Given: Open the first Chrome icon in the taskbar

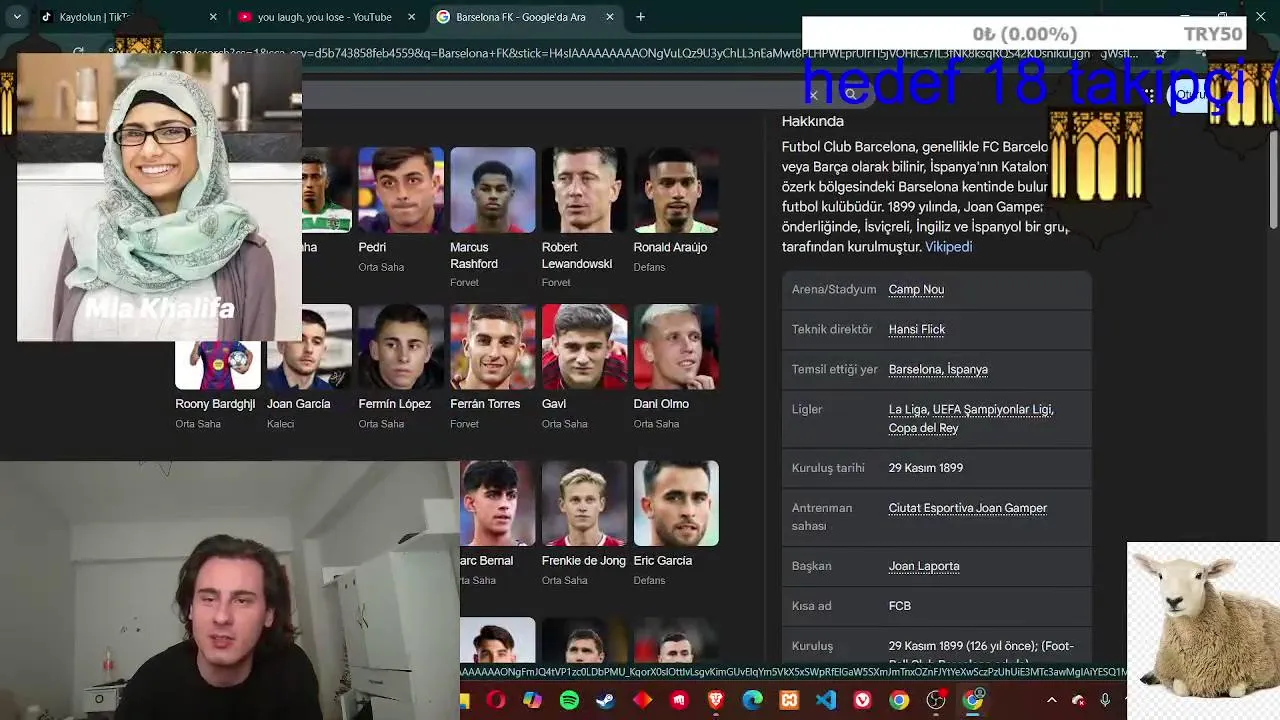Looking at the screenshot, I should (x=899, y=701).
